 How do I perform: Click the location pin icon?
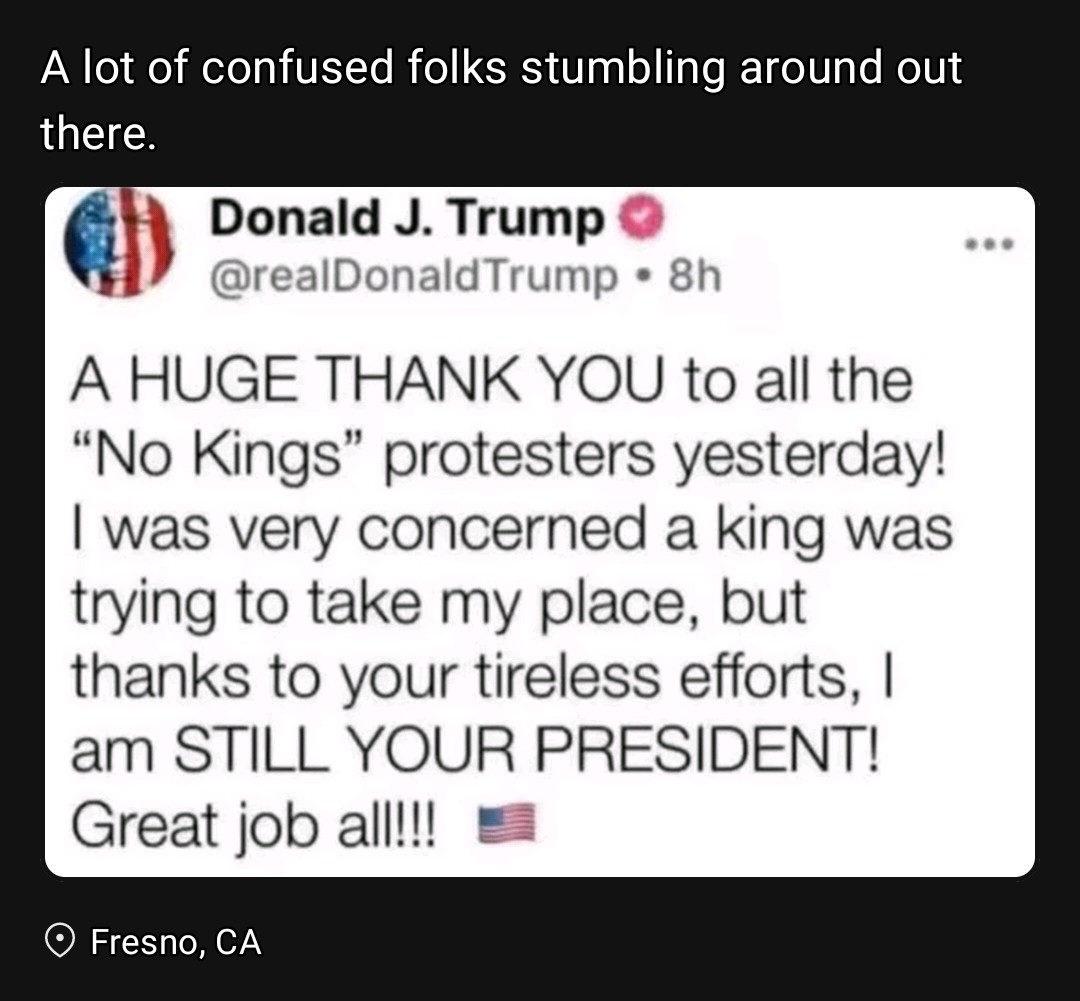pos(61,941)
